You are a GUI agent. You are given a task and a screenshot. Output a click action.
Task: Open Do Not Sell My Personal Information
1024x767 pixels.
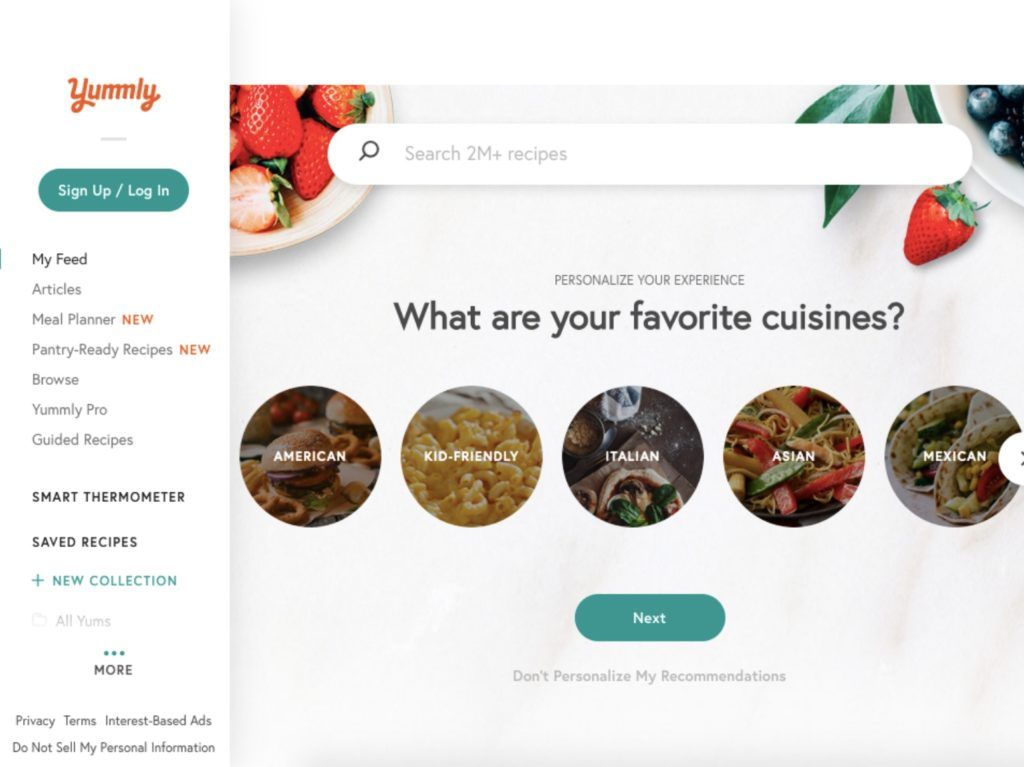(x=114, y=747)
